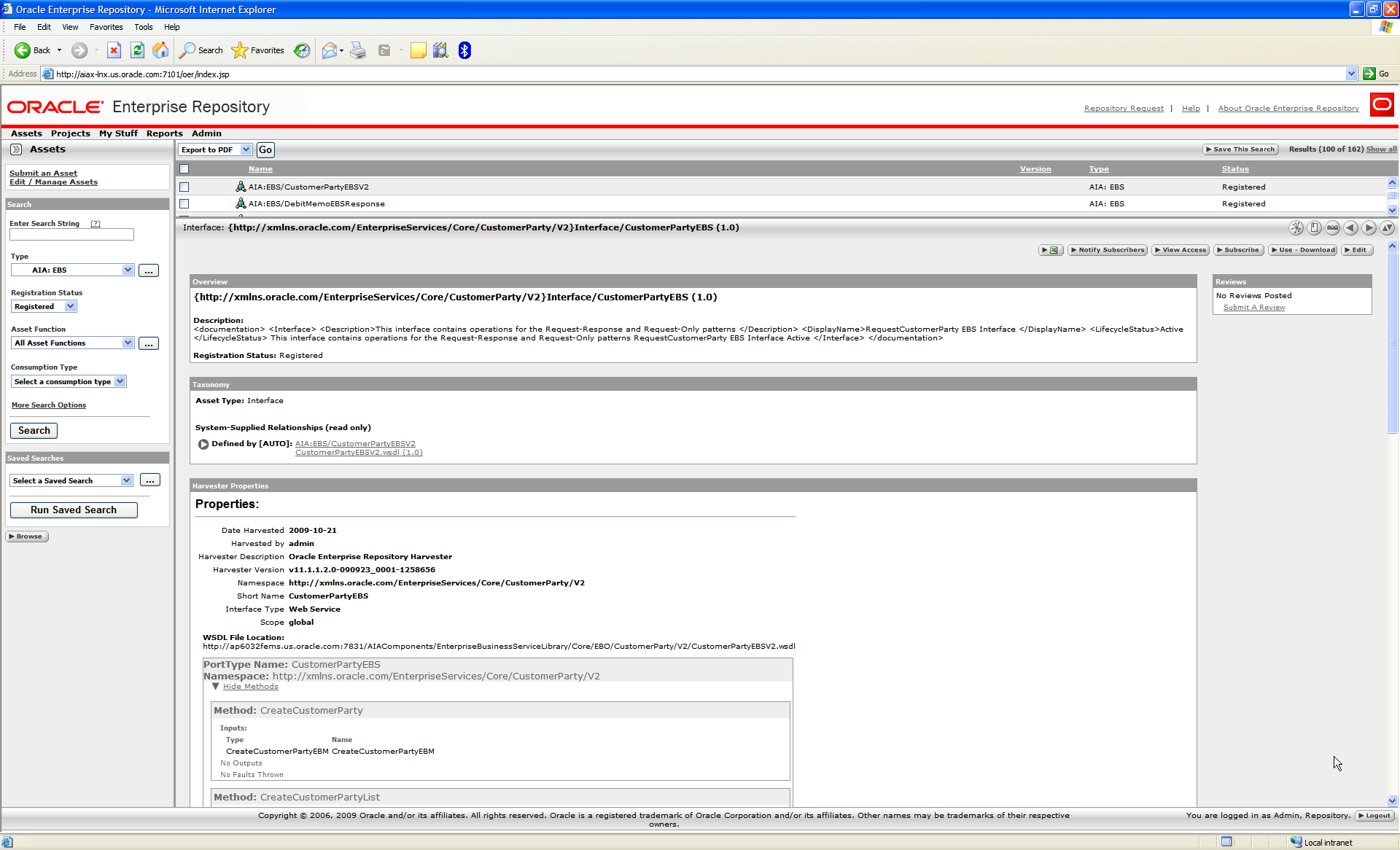Collapse the Assets sidebar with the chevron icon
The height and width of the screenshot is (850, 1400).
click(x=16, y=149)
